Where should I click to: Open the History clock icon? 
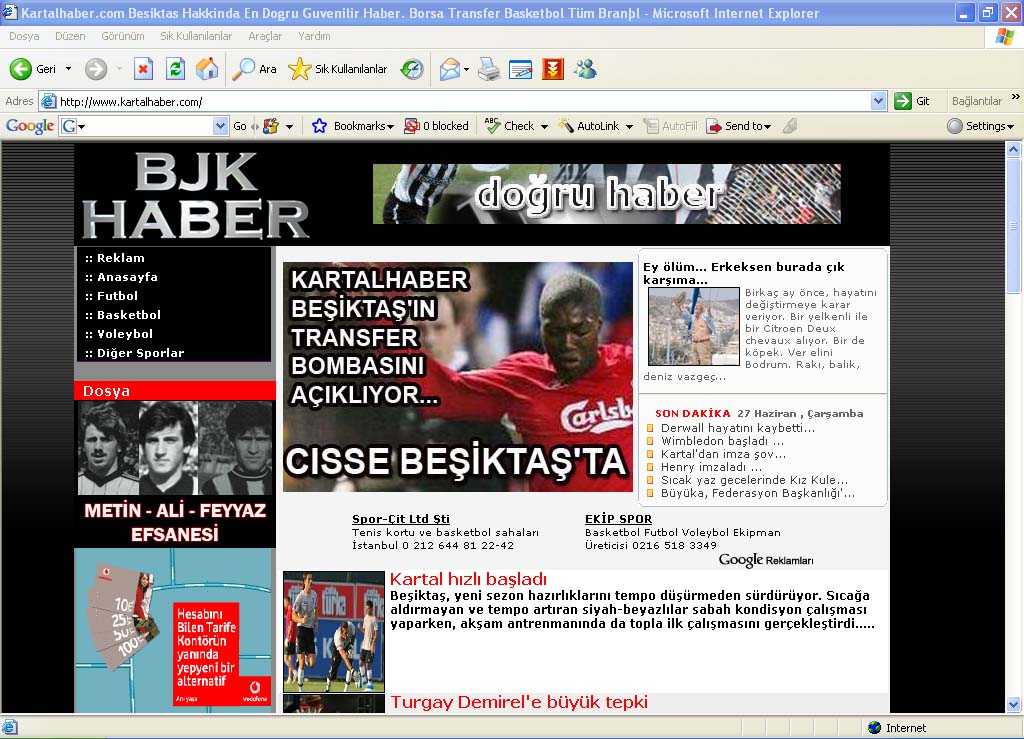pyautogui.click(x=412, y=69)
